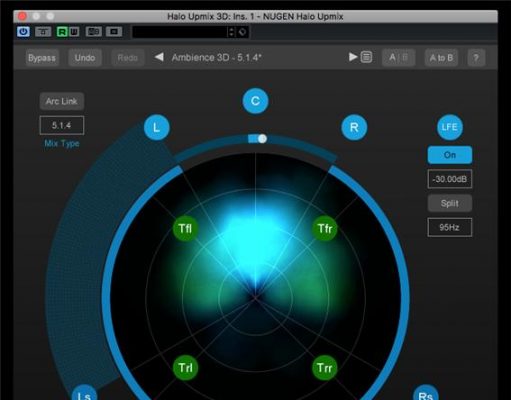Open the host preset name field
The height and width of the screenshot is (400, 511).
[179, 32]
